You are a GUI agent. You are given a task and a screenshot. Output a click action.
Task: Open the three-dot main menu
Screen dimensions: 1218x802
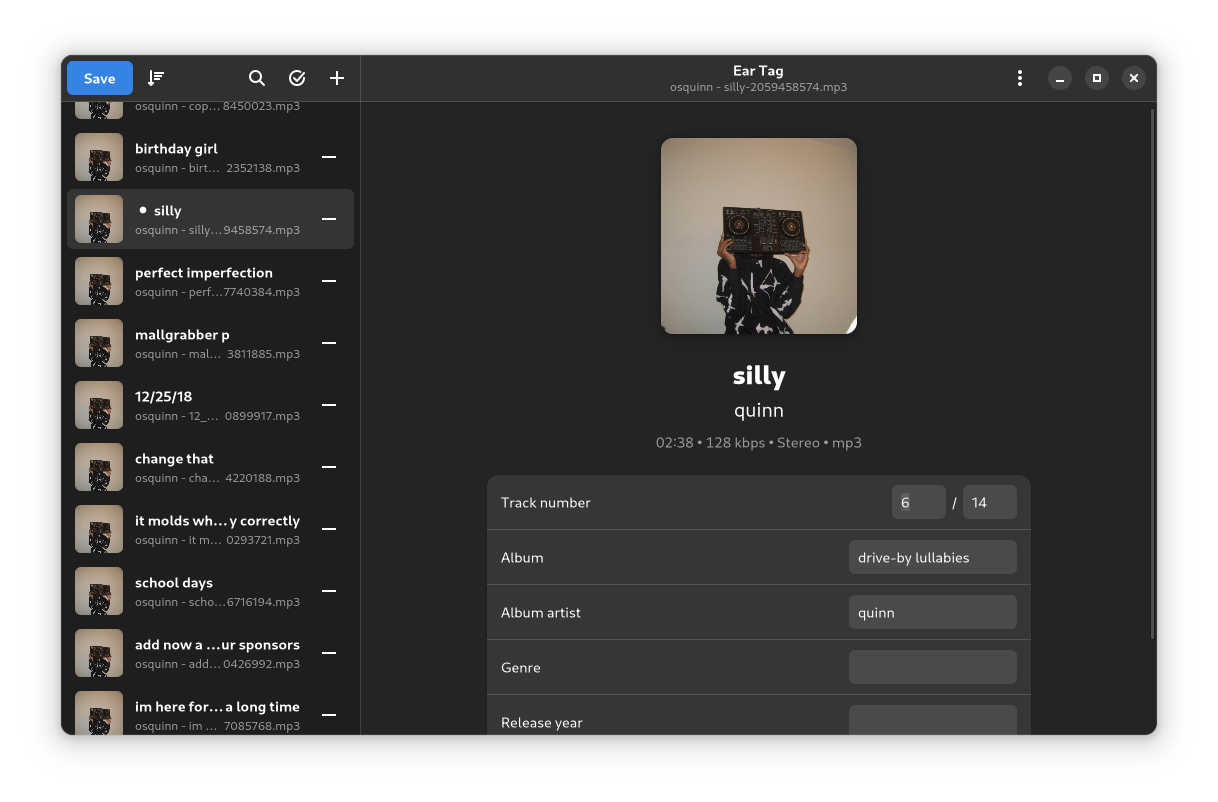pos(1019,78)
